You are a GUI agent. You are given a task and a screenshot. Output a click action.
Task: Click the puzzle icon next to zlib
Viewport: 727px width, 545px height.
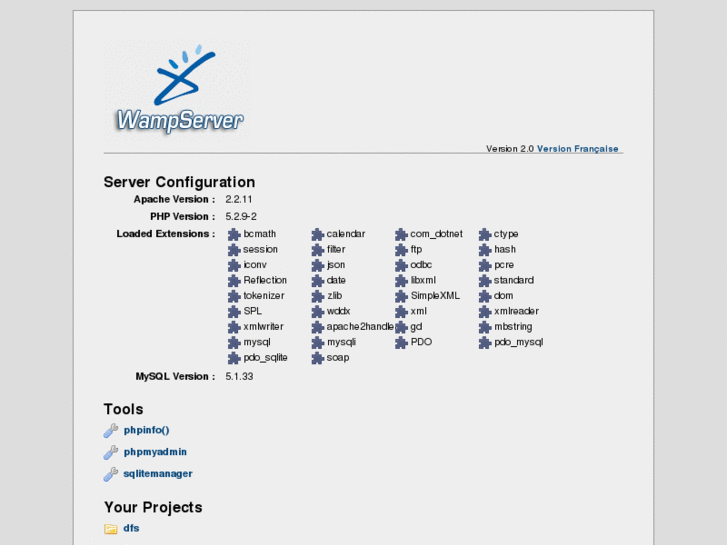(x=317, y=296)
